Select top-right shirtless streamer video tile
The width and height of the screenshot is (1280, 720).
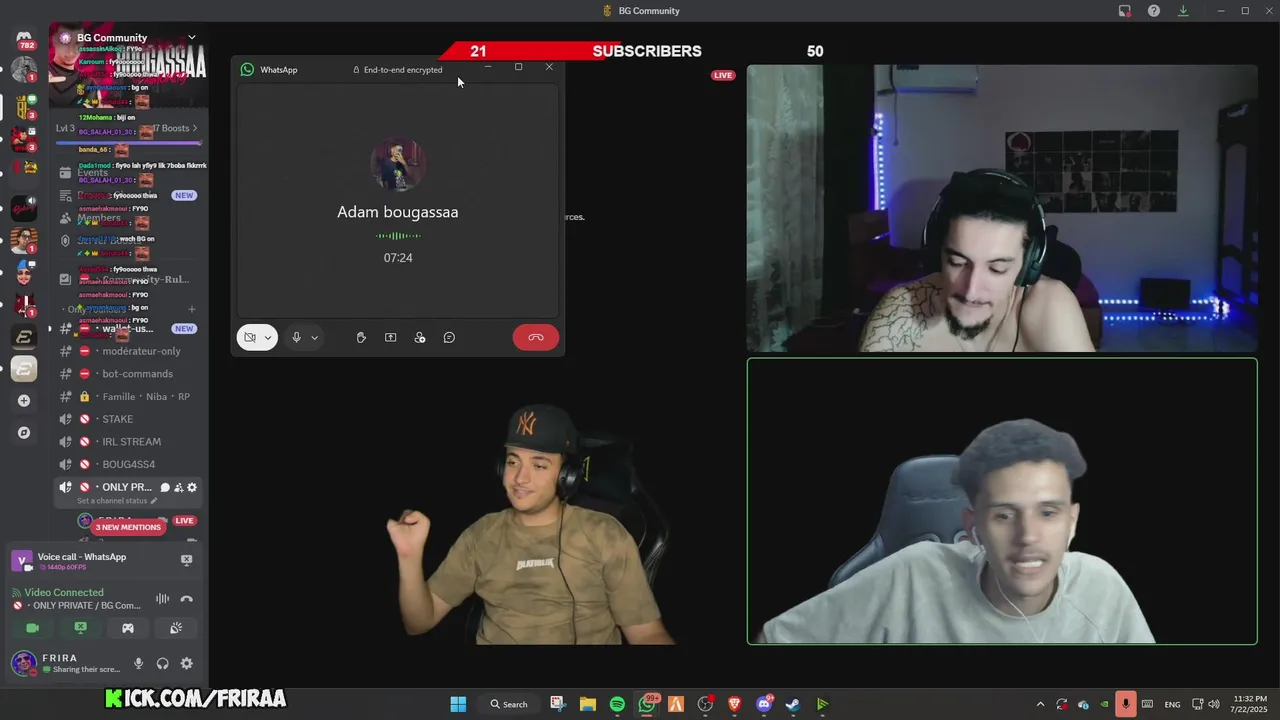(1002, 208)
